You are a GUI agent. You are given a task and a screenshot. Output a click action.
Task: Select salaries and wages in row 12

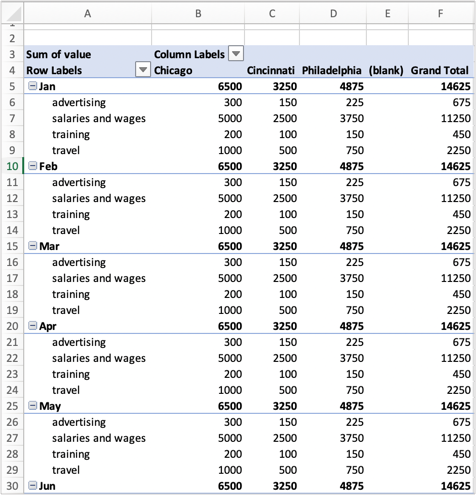(x=99, y=198)
